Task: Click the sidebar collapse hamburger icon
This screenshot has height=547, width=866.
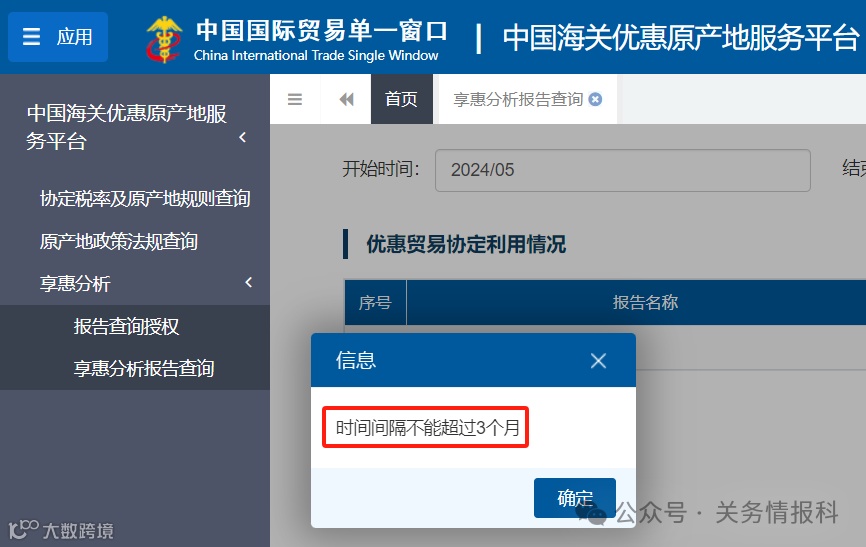Action: 295,99
